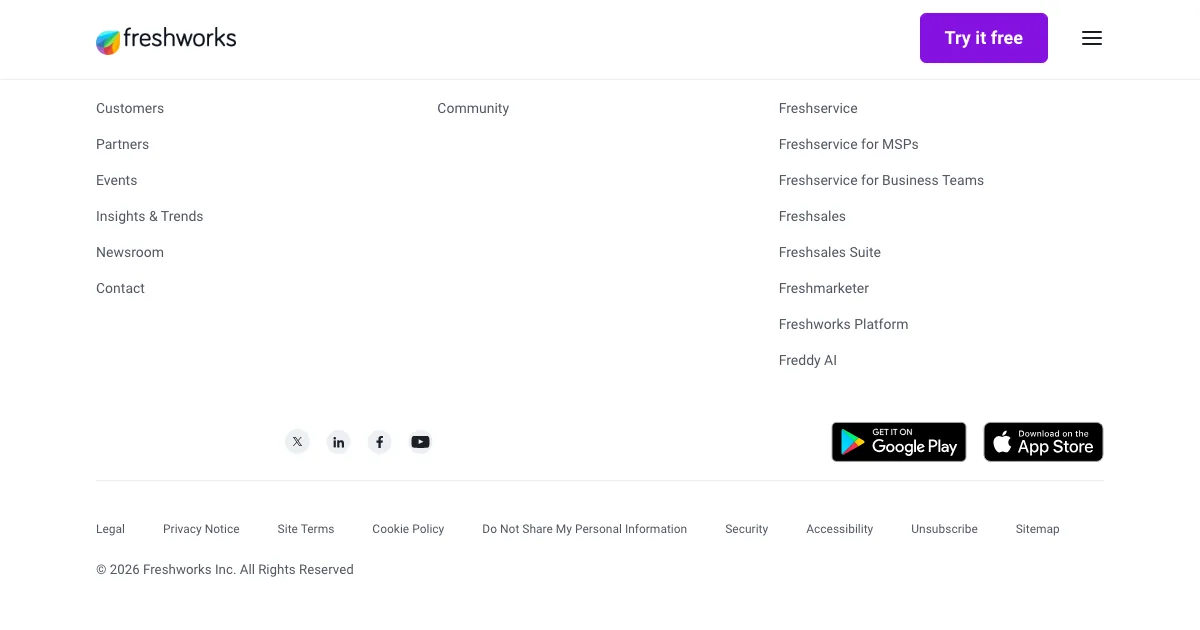
Task: Open Freshsales Suite product page
Action: point(829,252)
